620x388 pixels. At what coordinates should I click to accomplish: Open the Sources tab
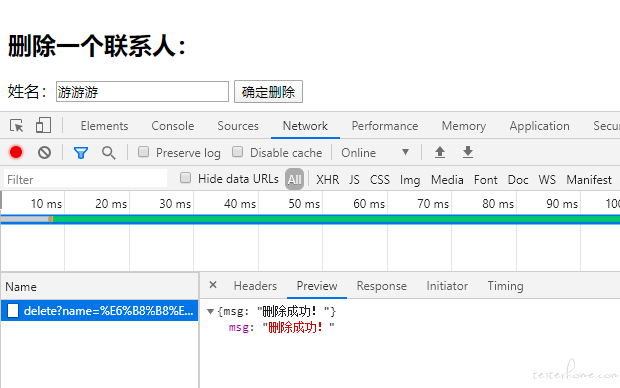pyautogui.click(x=238, y=126)
